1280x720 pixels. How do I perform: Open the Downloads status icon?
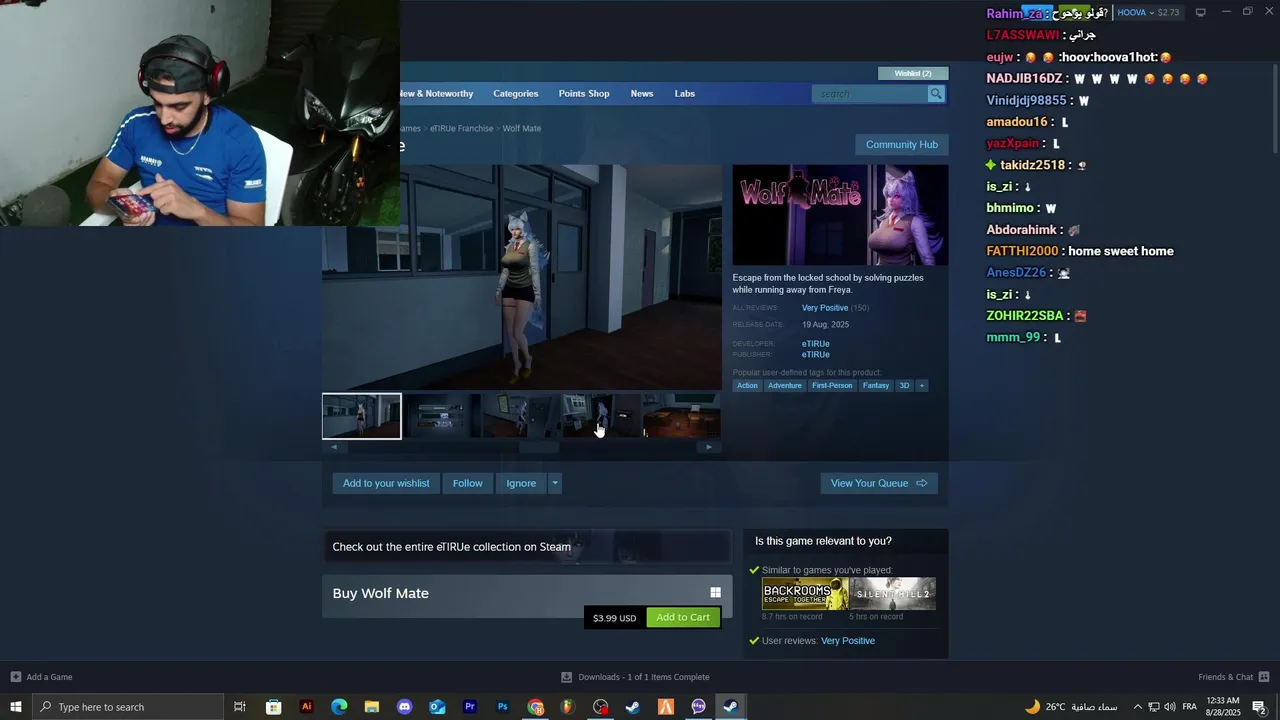(566, 677)
